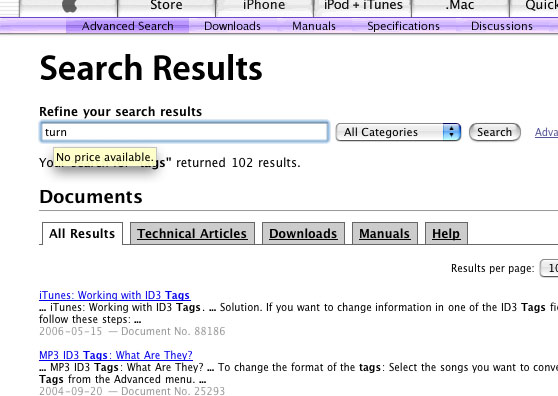558x396 pixels.
Task: Click the 'Refine your search results' label
Action: tap(121, 111)
